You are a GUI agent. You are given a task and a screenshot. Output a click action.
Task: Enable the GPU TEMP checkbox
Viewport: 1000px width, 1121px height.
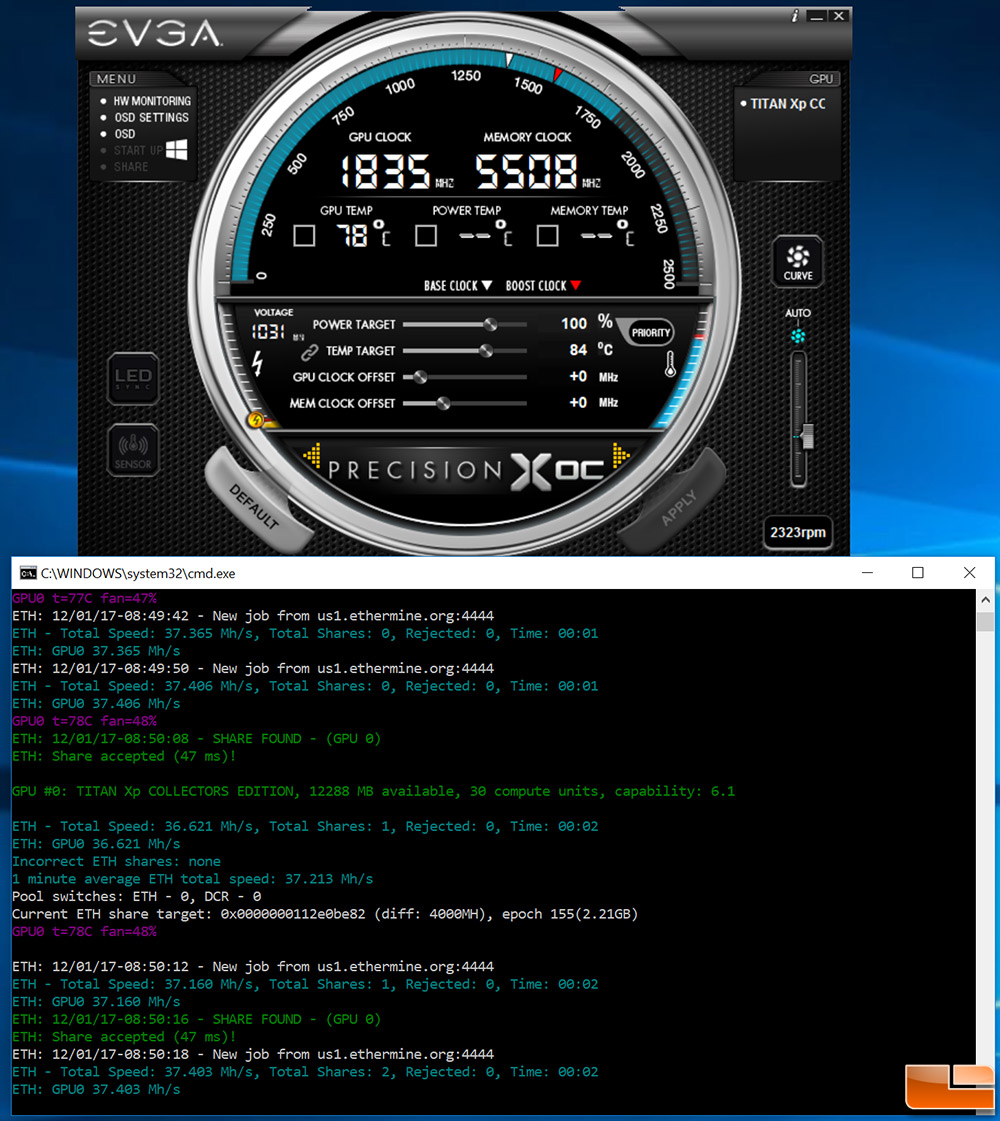(x=304, y=235)
